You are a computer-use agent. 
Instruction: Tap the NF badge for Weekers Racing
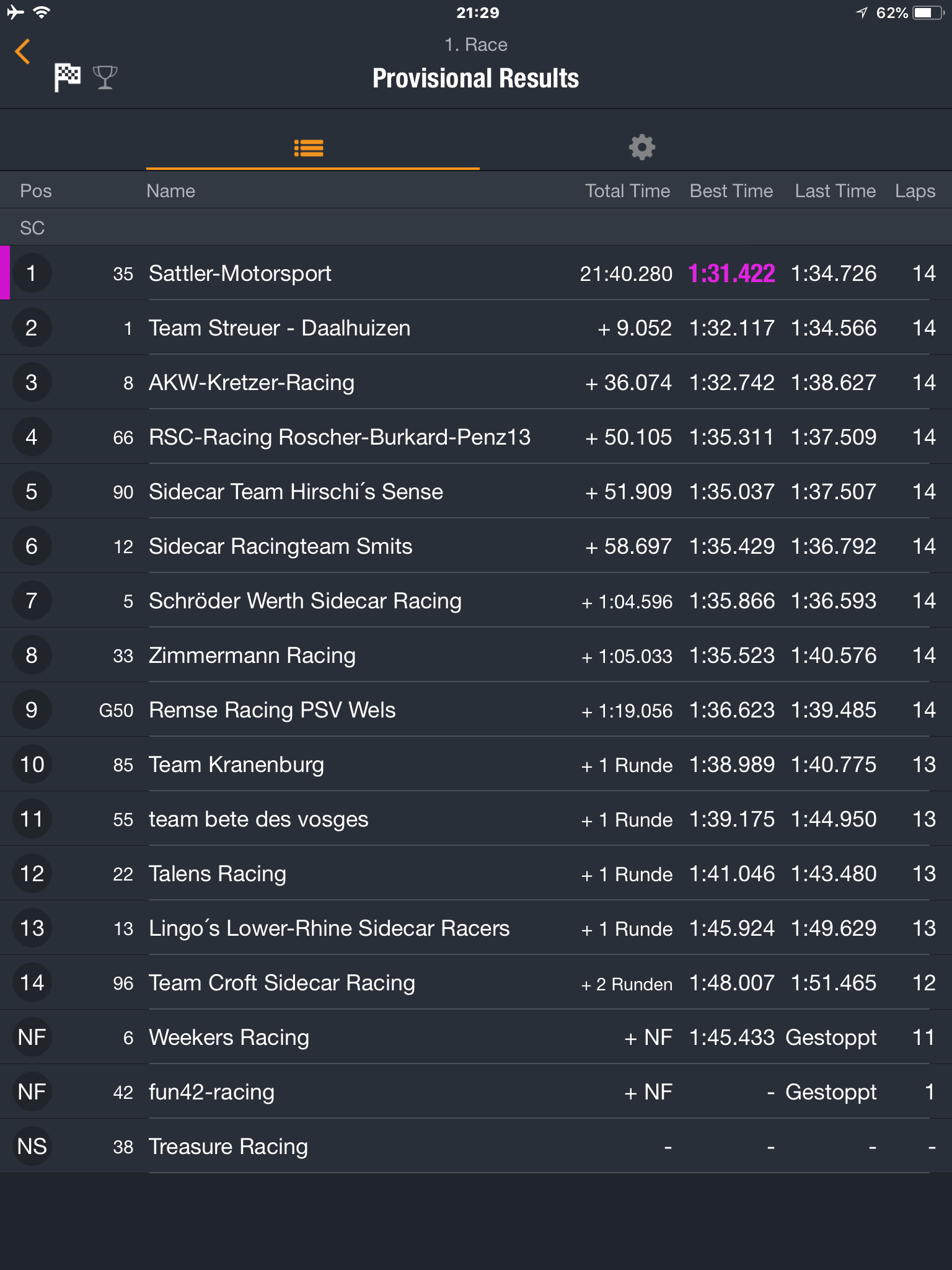[32, 1037]
